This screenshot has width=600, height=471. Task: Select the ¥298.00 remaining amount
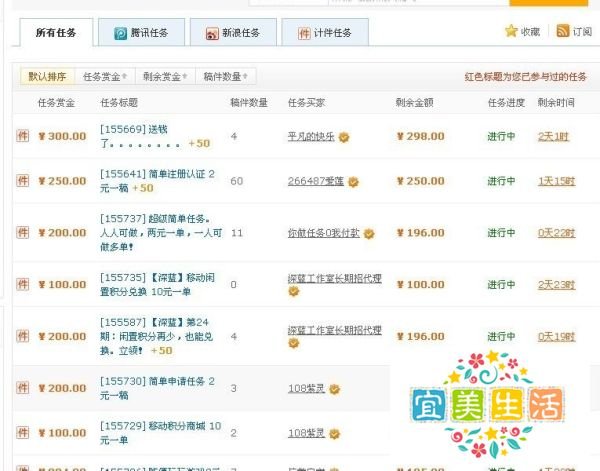[421, 136]
